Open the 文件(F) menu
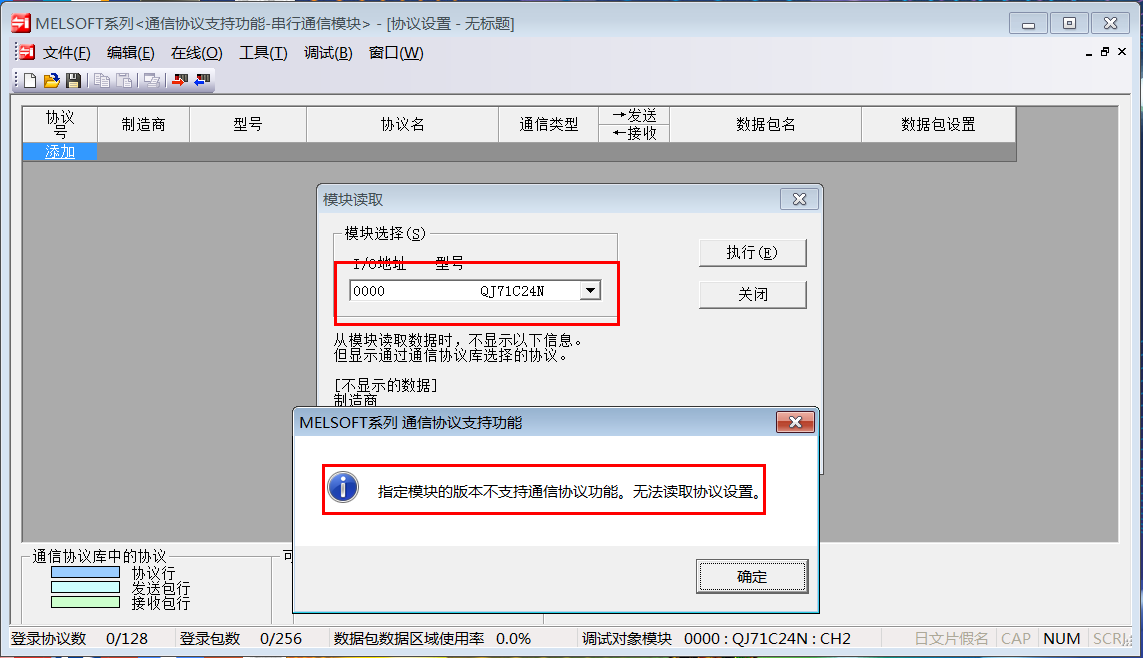 pyautogui.click(x=66, y=53)
